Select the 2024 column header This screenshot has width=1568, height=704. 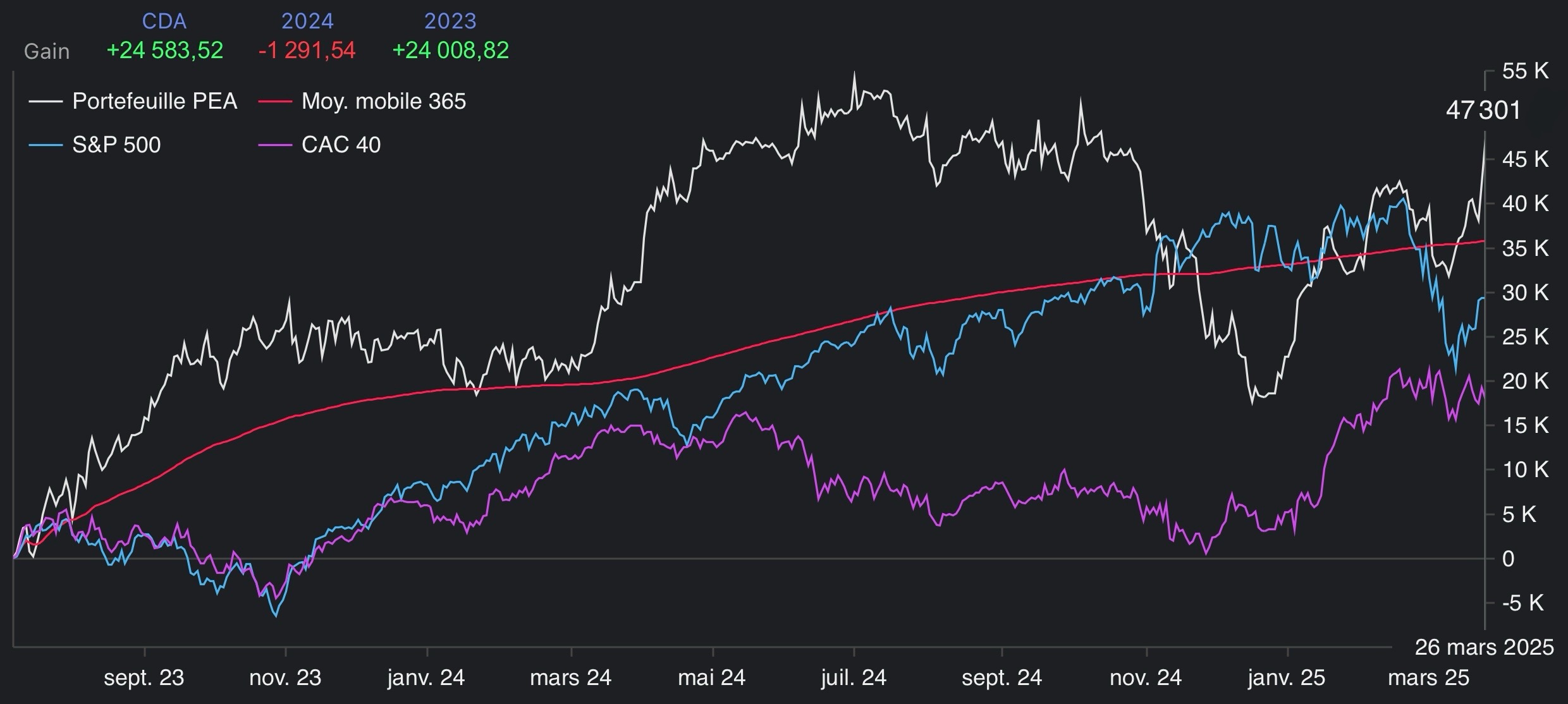pos(307,21)
